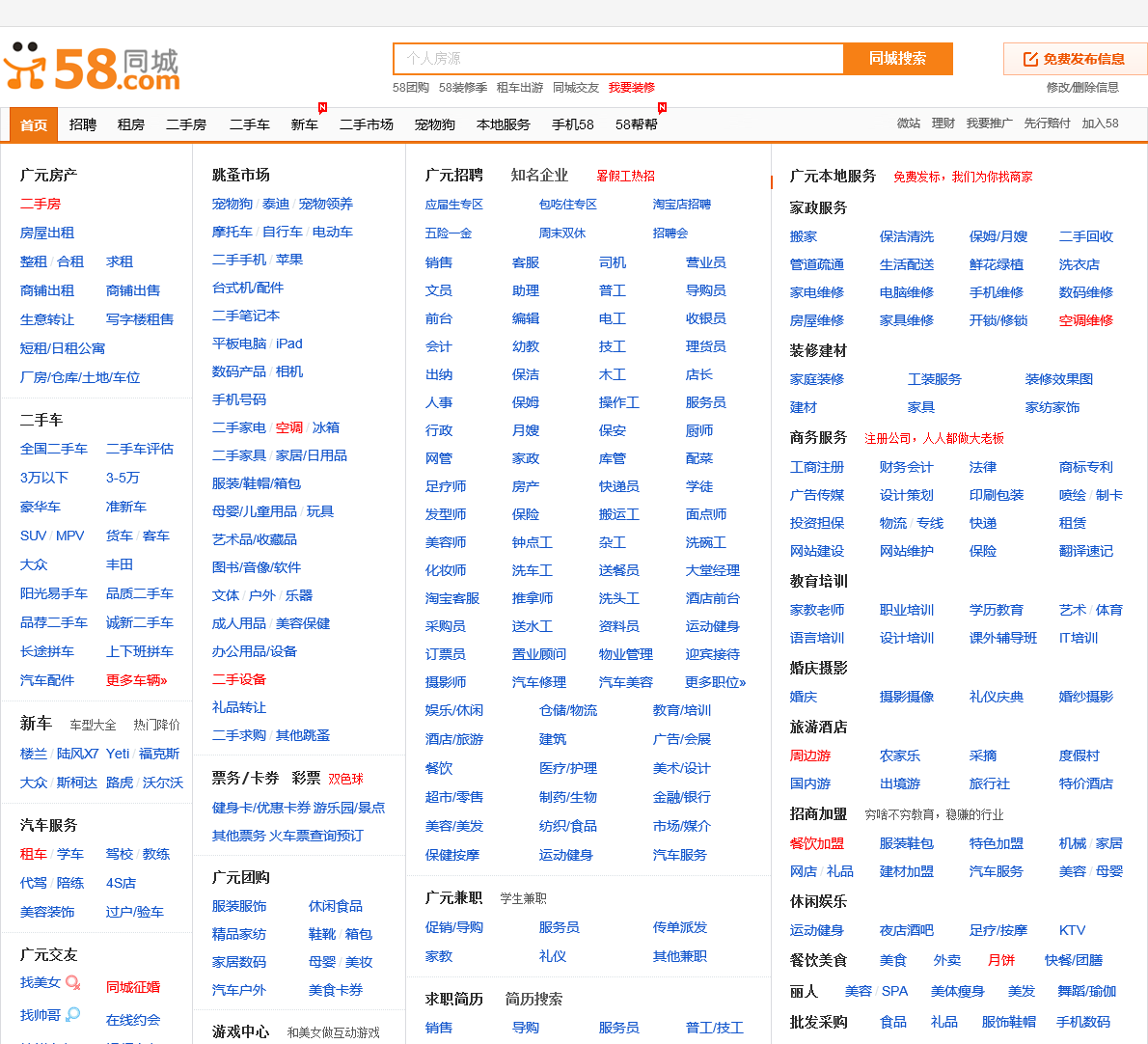
Task: Click the iPad link
Action: (289, 344)
